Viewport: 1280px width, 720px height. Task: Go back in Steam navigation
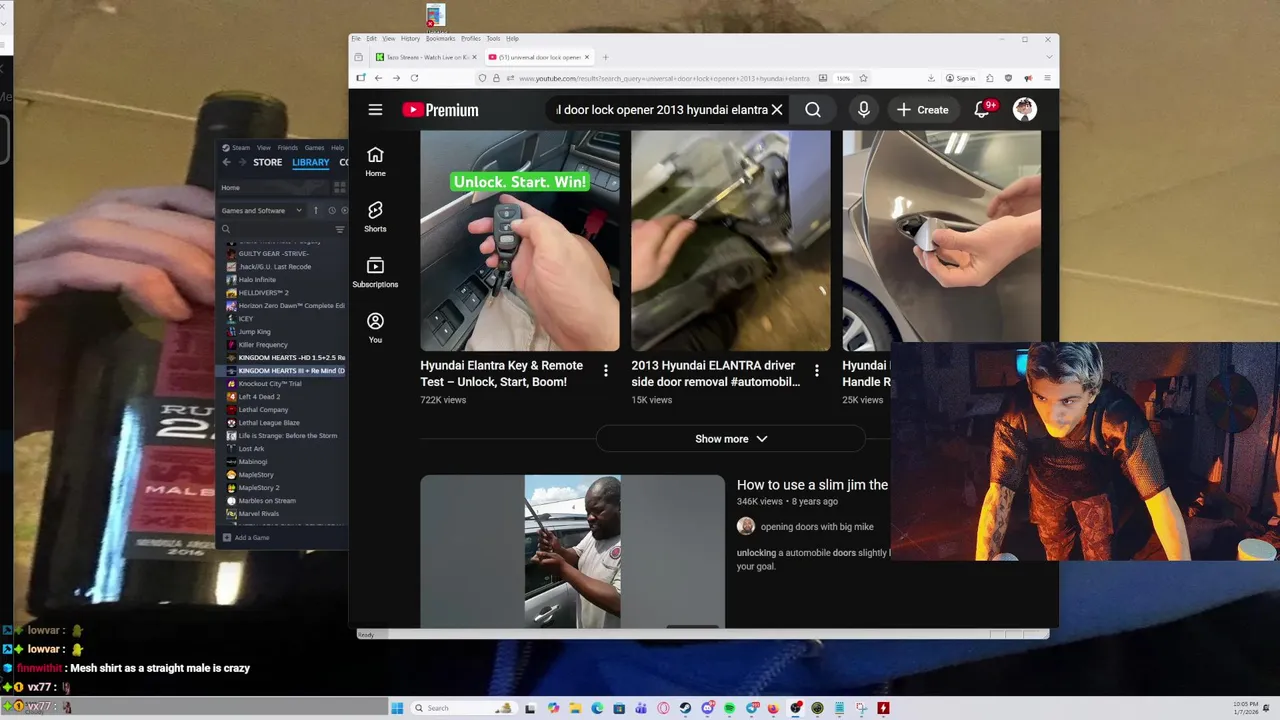(226, 162)
